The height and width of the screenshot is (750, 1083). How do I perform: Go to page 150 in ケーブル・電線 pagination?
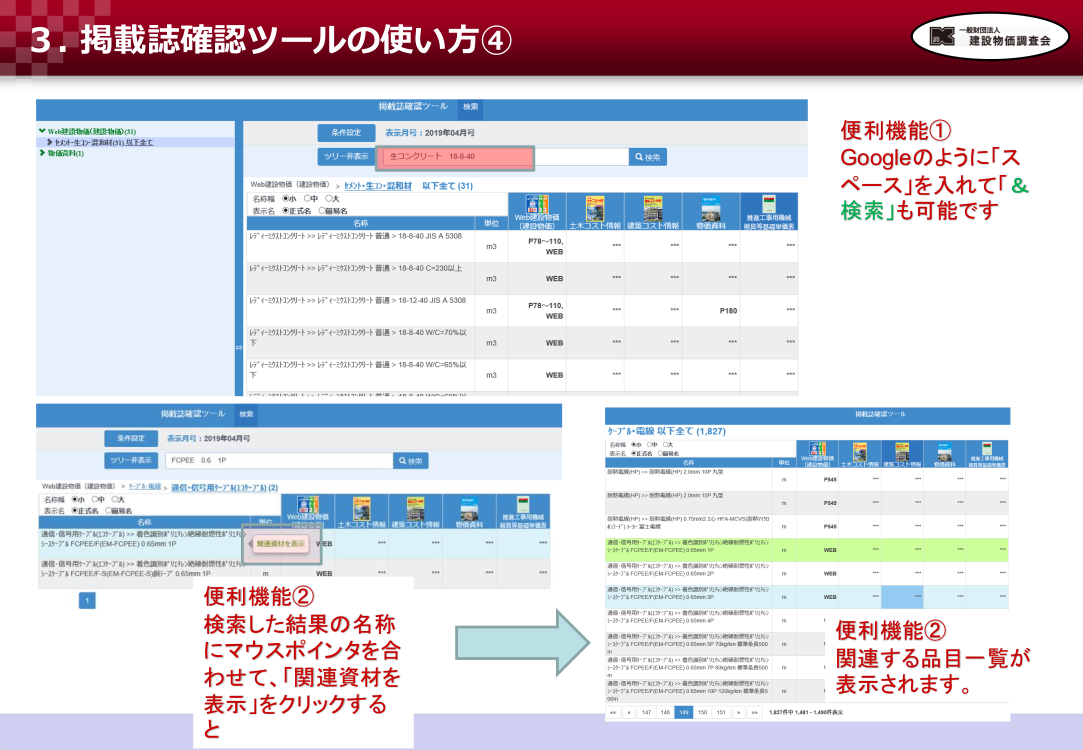(x=702, y=712)
